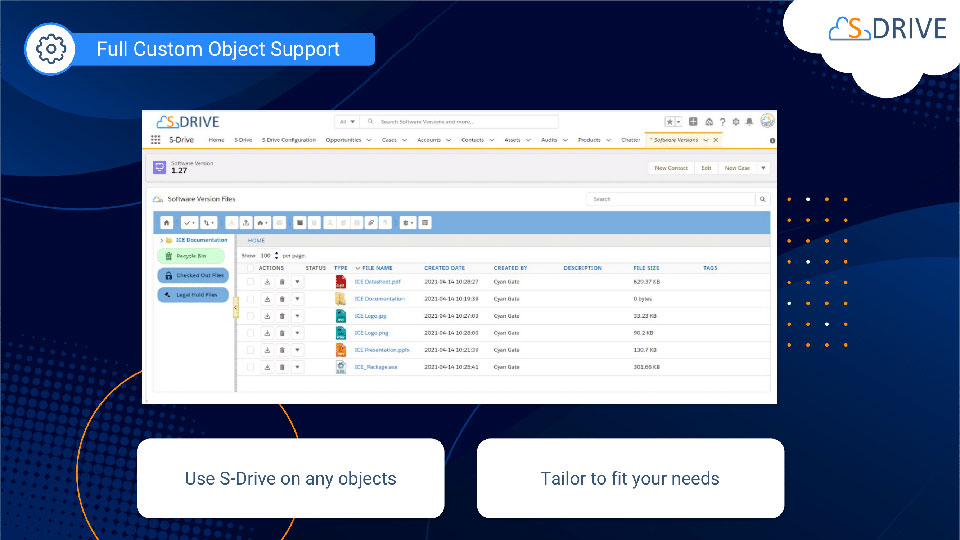This screenshot has height=540, width=960.
Task: Check the box for ICE Datasheet.pdf
Action: tap(250, 282)
